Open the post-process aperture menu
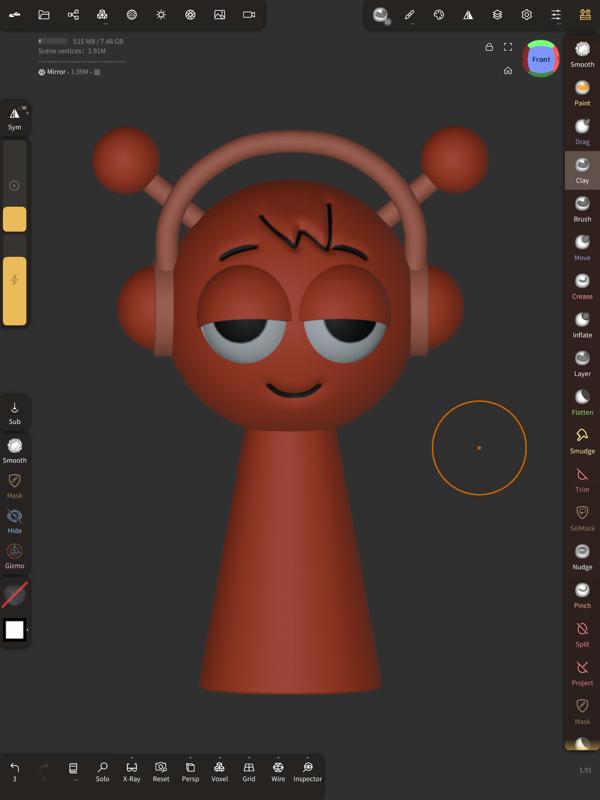 (190, 15)
